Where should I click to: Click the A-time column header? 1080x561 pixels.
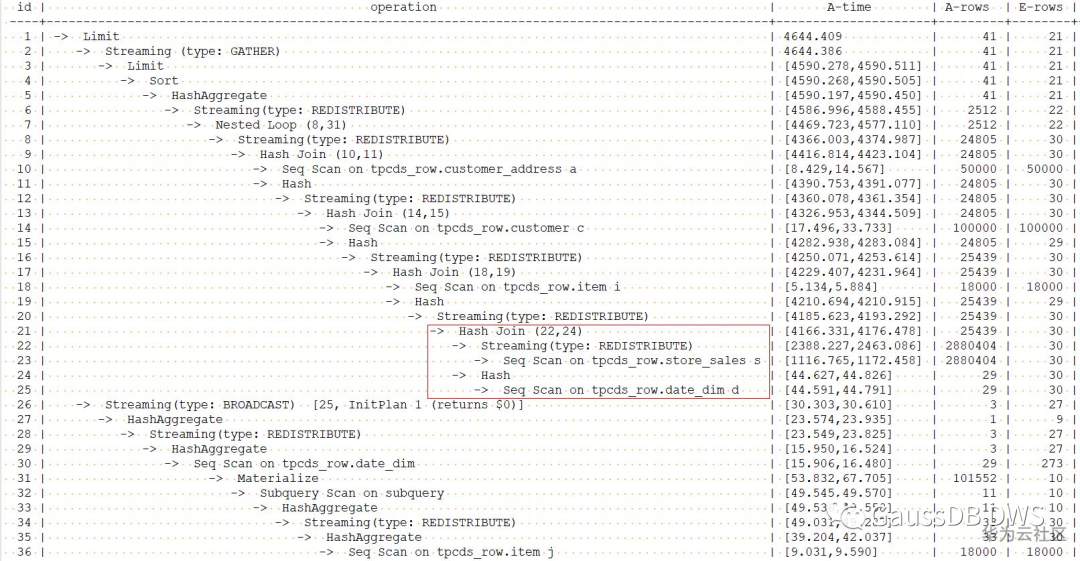[849, 7]
